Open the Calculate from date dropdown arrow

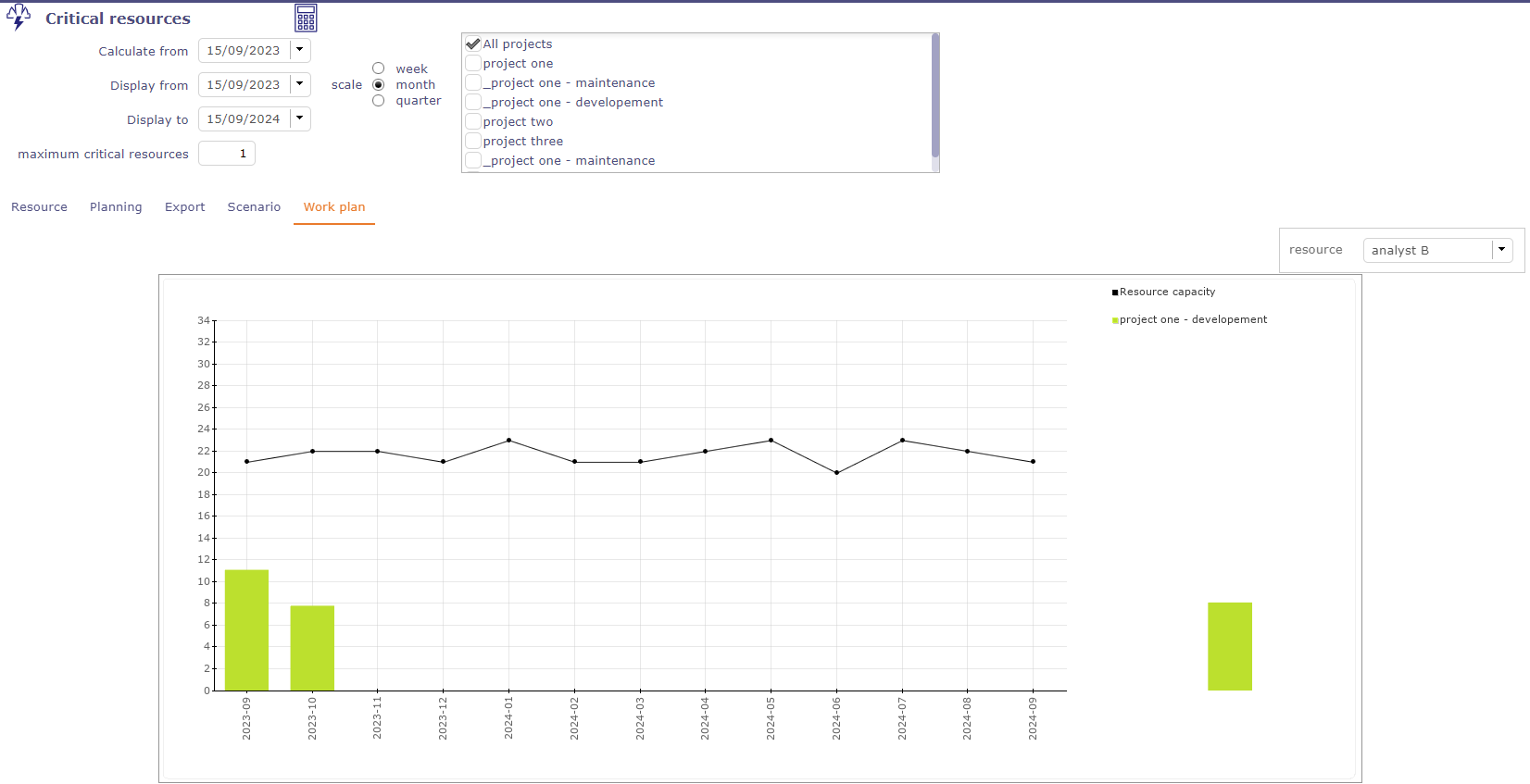click(x=300, y=50)
